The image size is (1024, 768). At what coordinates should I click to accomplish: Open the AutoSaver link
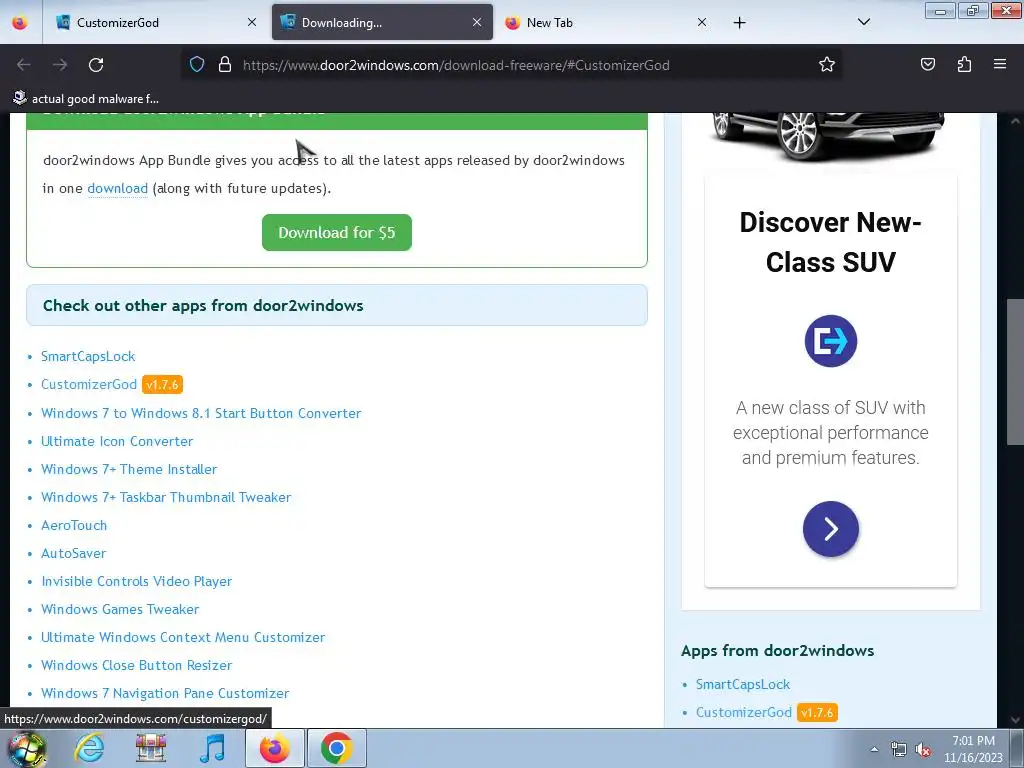tap(73, 553)
